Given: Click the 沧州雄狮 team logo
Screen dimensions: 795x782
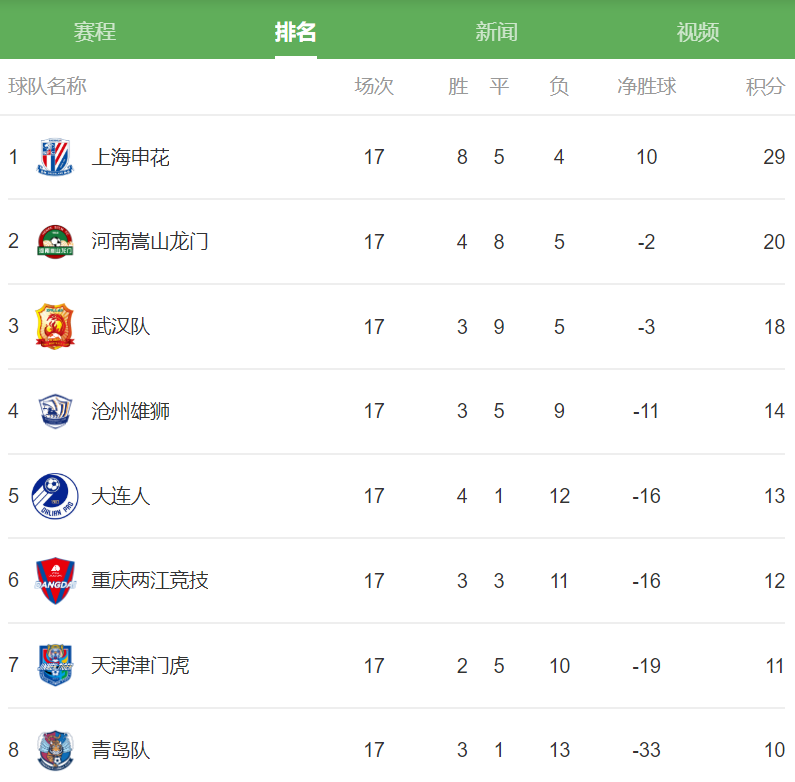Looking at the screenshot, I should point(55,411).
